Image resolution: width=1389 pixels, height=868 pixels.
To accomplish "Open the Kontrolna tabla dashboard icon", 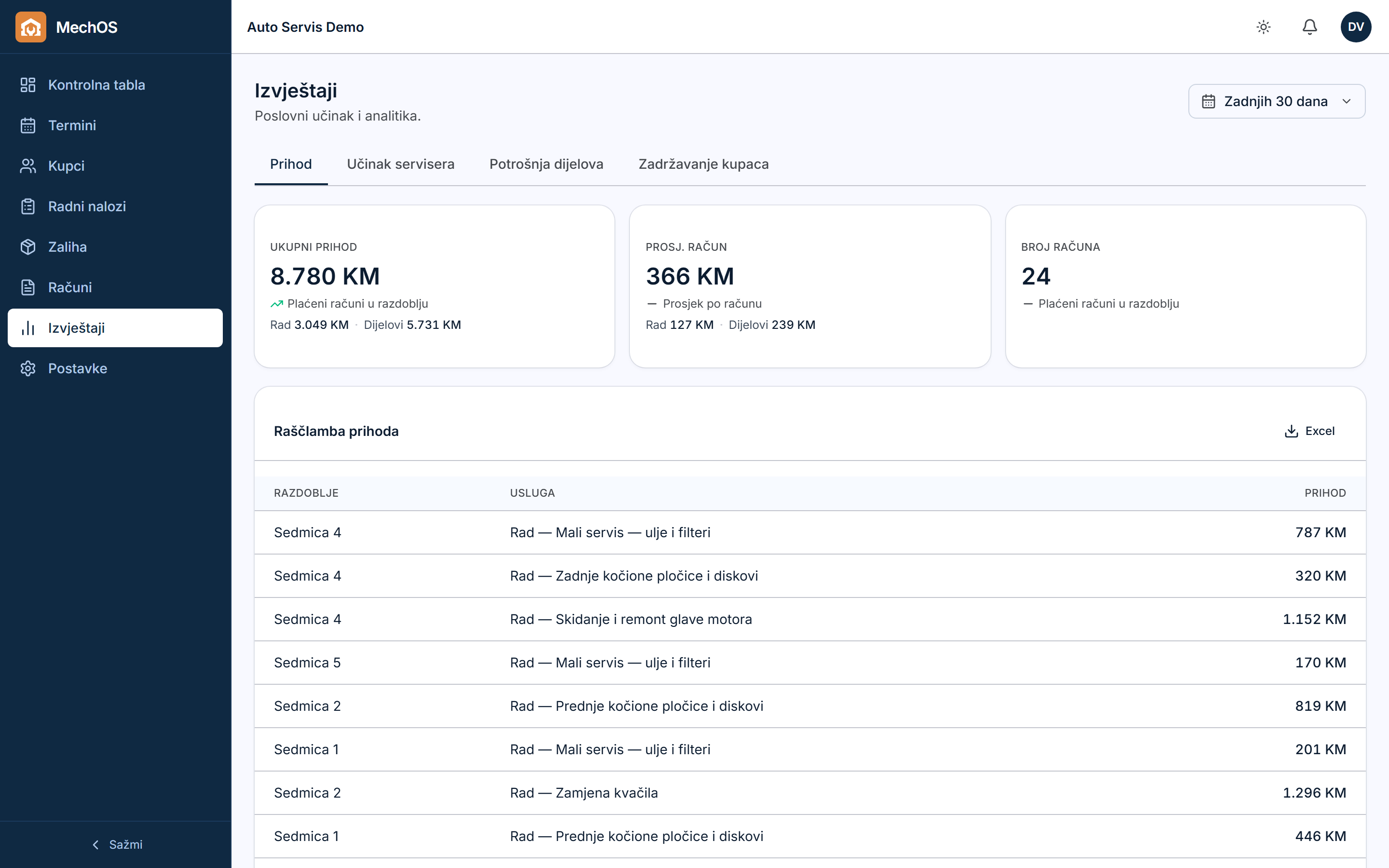I will (x=27, y=85).
